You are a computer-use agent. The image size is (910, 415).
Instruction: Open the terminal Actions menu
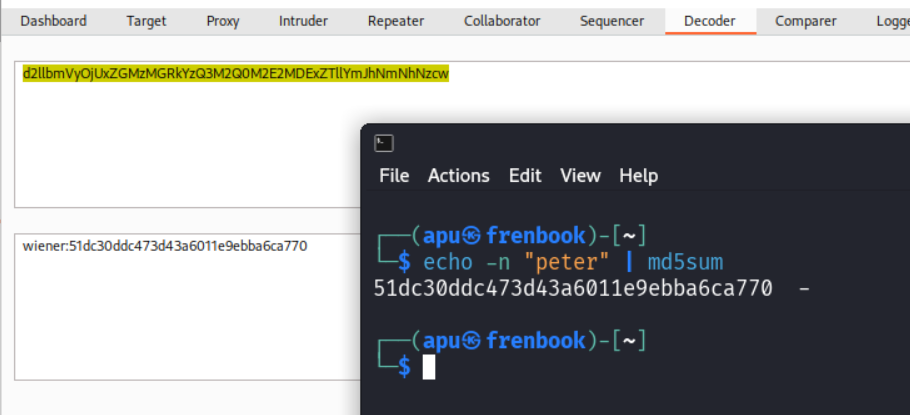[459, 176]
